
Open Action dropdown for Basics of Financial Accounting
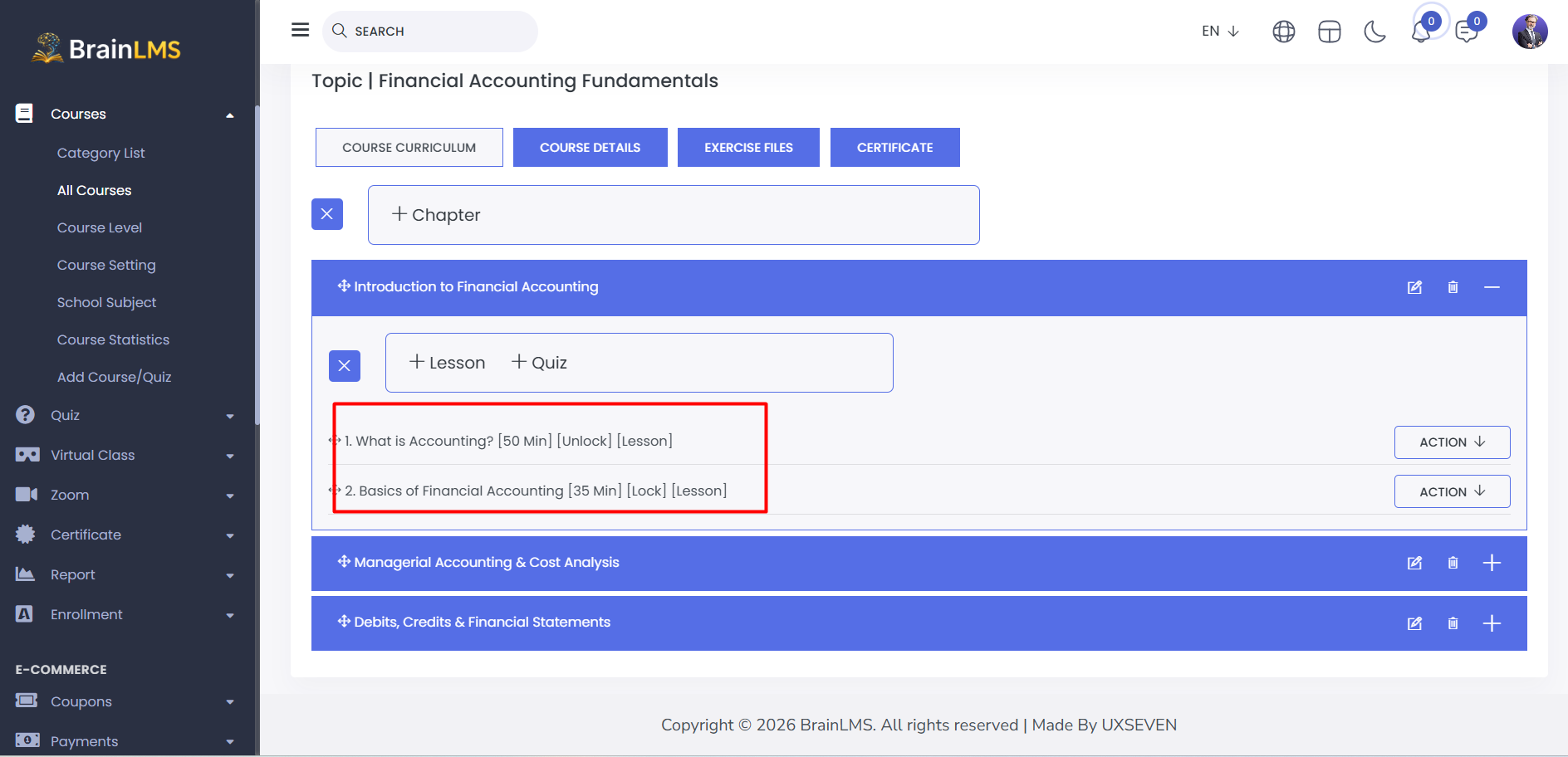pyautogui.click(x=1452, y=491)
